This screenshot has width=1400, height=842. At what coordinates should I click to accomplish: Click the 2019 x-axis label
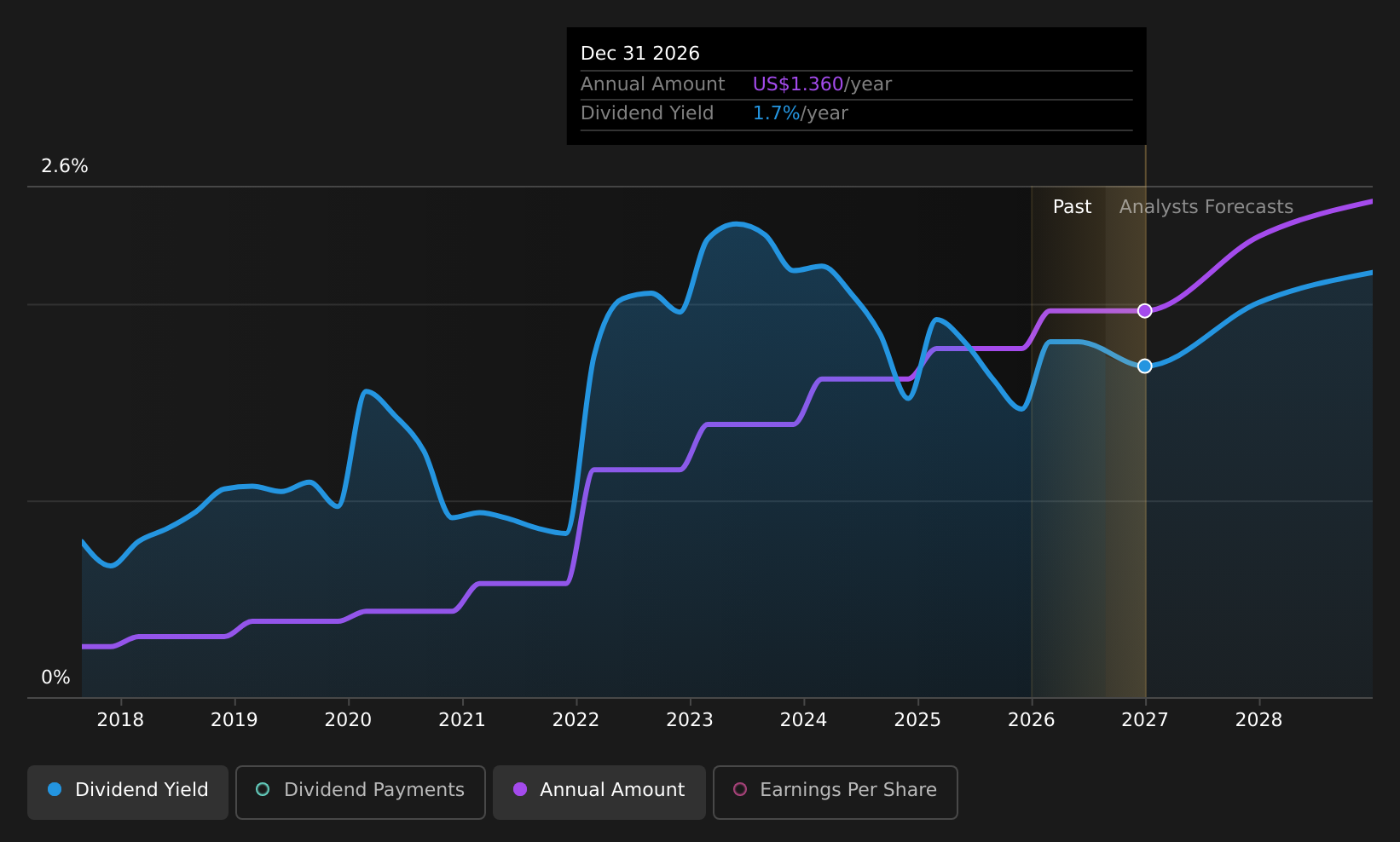point(234,720)
